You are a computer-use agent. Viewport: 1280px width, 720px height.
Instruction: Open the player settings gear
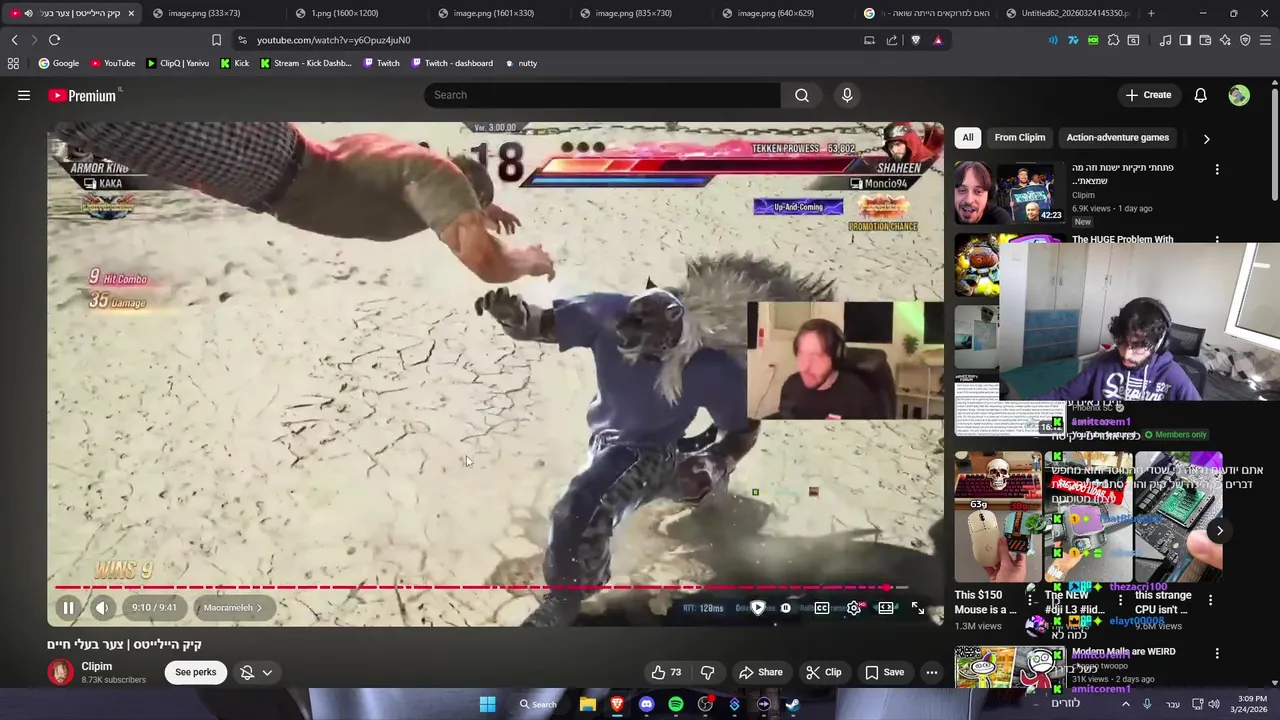(x=854, y=608)
